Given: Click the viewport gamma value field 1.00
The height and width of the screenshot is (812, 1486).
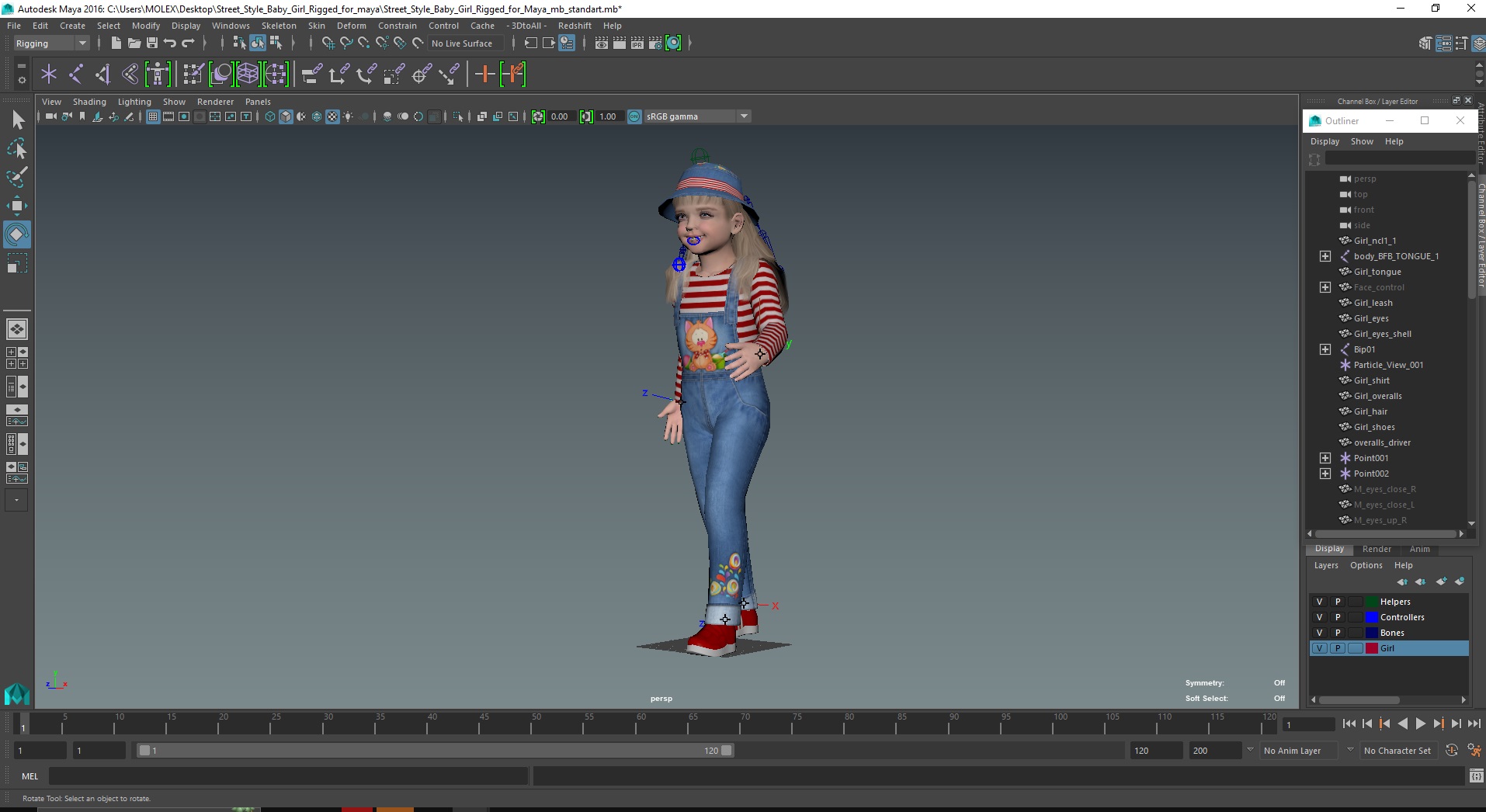Looking at the screenshot, I should tap(609, 116).
